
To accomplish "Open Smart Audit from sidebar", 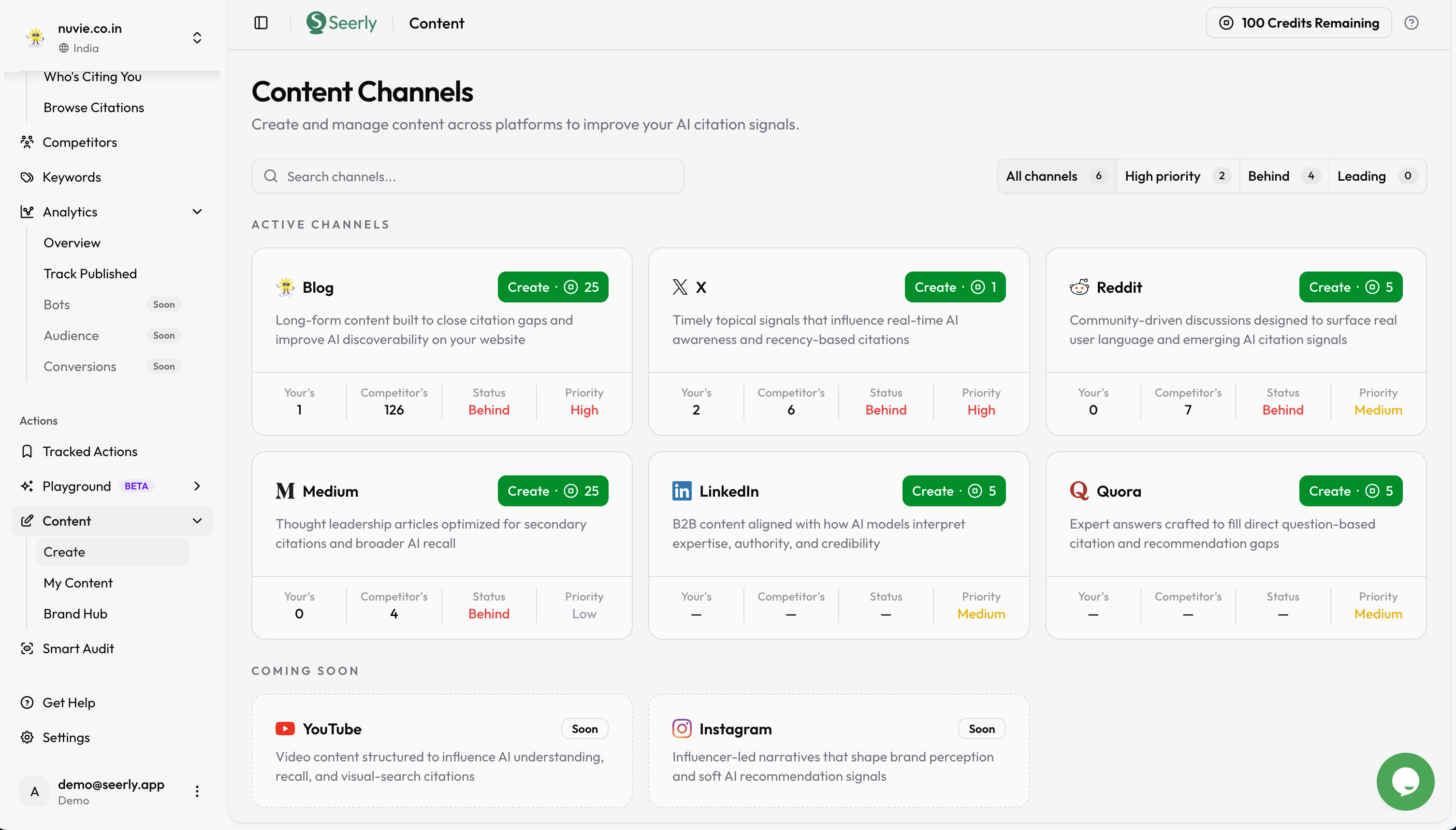I will pyautogui.click(x=78, y=648).
